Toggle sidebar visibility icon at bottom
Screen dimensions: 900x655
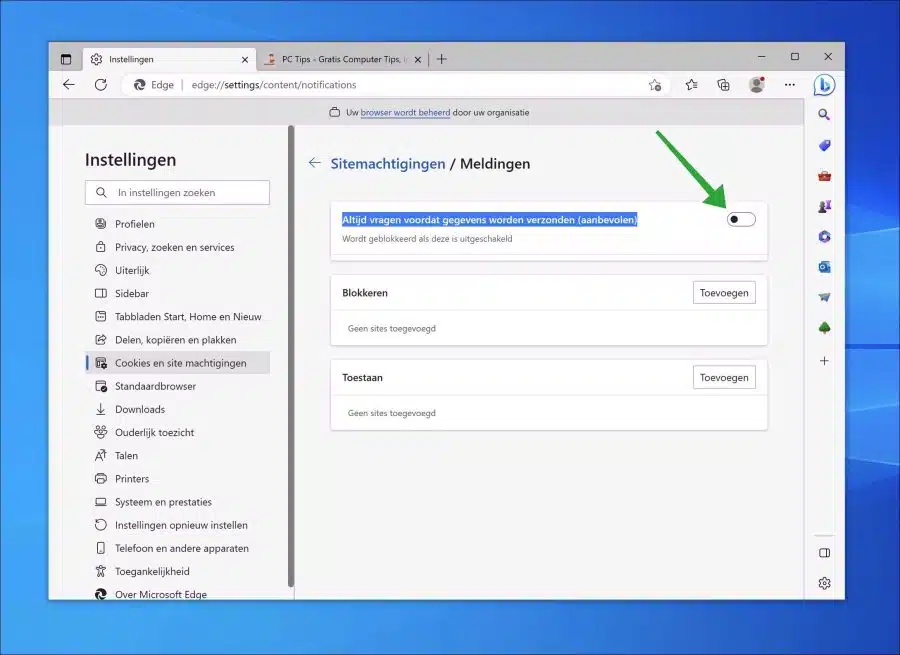click(x=824, y=553)
